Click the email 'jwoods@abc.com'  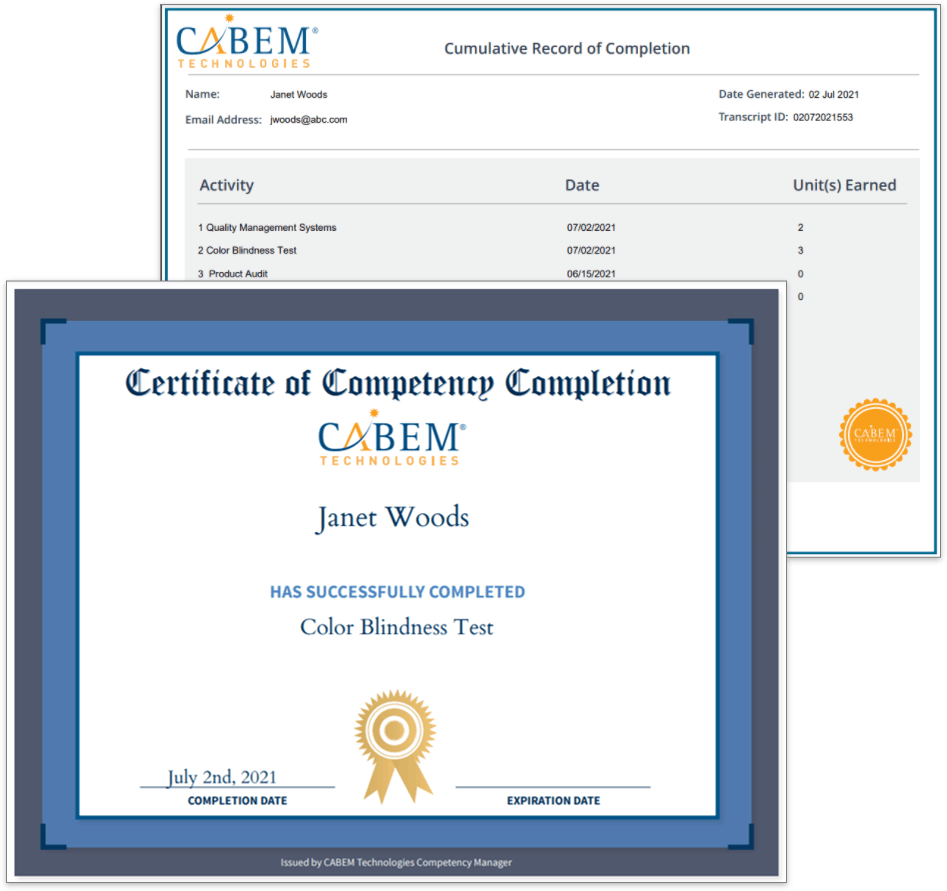point(309,120)
